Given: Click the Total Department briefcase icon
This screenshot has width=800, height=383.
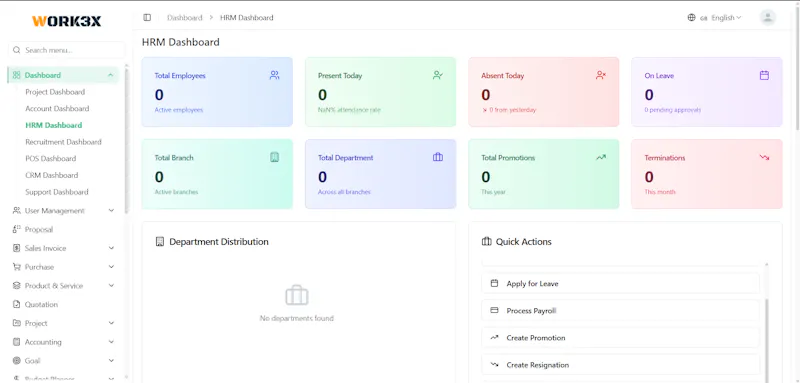Looking at the screenshot, I should click(438, 158).
